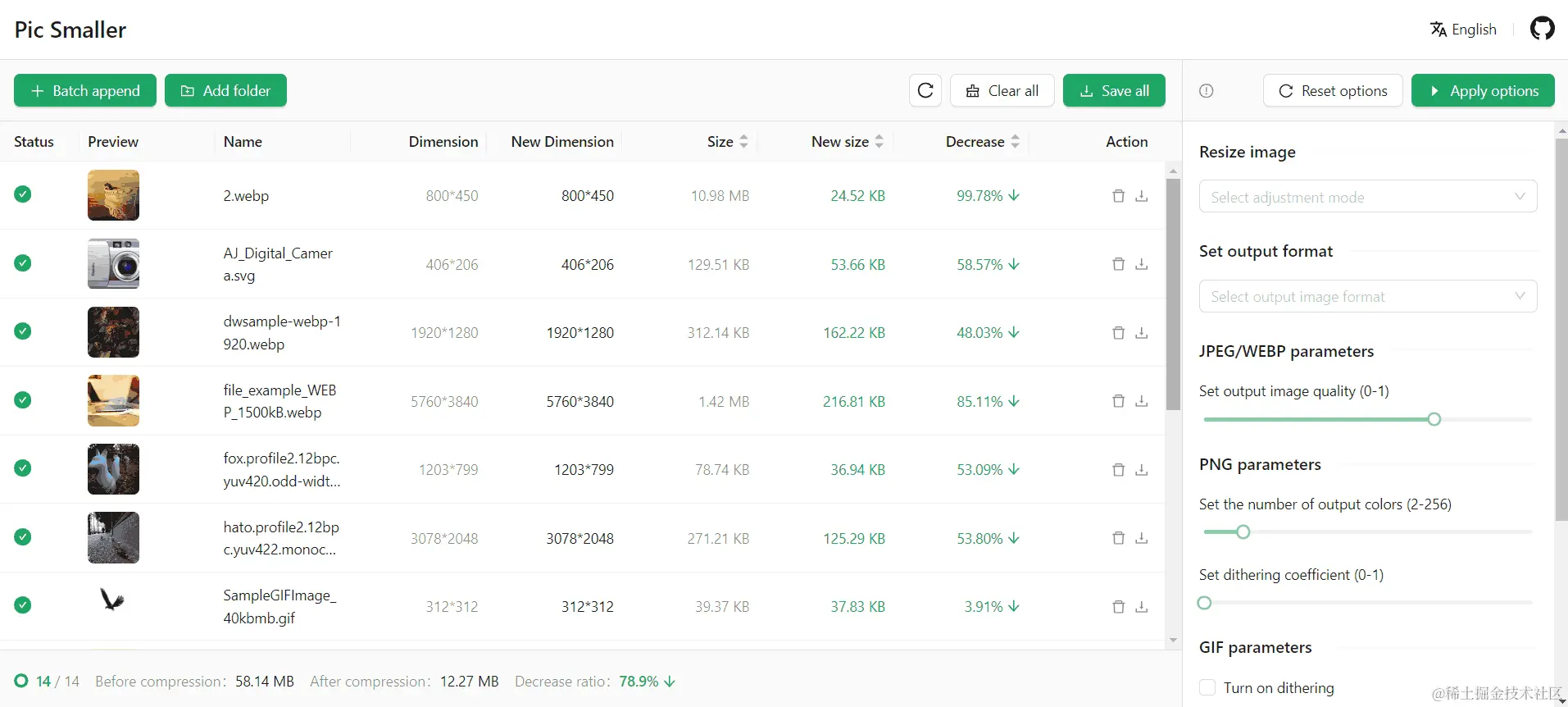Download the fox.profile2.12bpc image
This screenshot has height=707, width=1568.
[1142, 470]
